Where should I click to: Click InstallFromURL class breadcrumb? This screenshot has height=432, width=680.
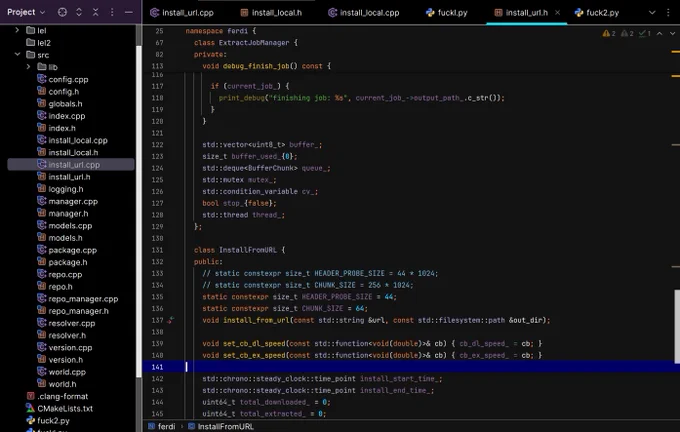[221, 426]
